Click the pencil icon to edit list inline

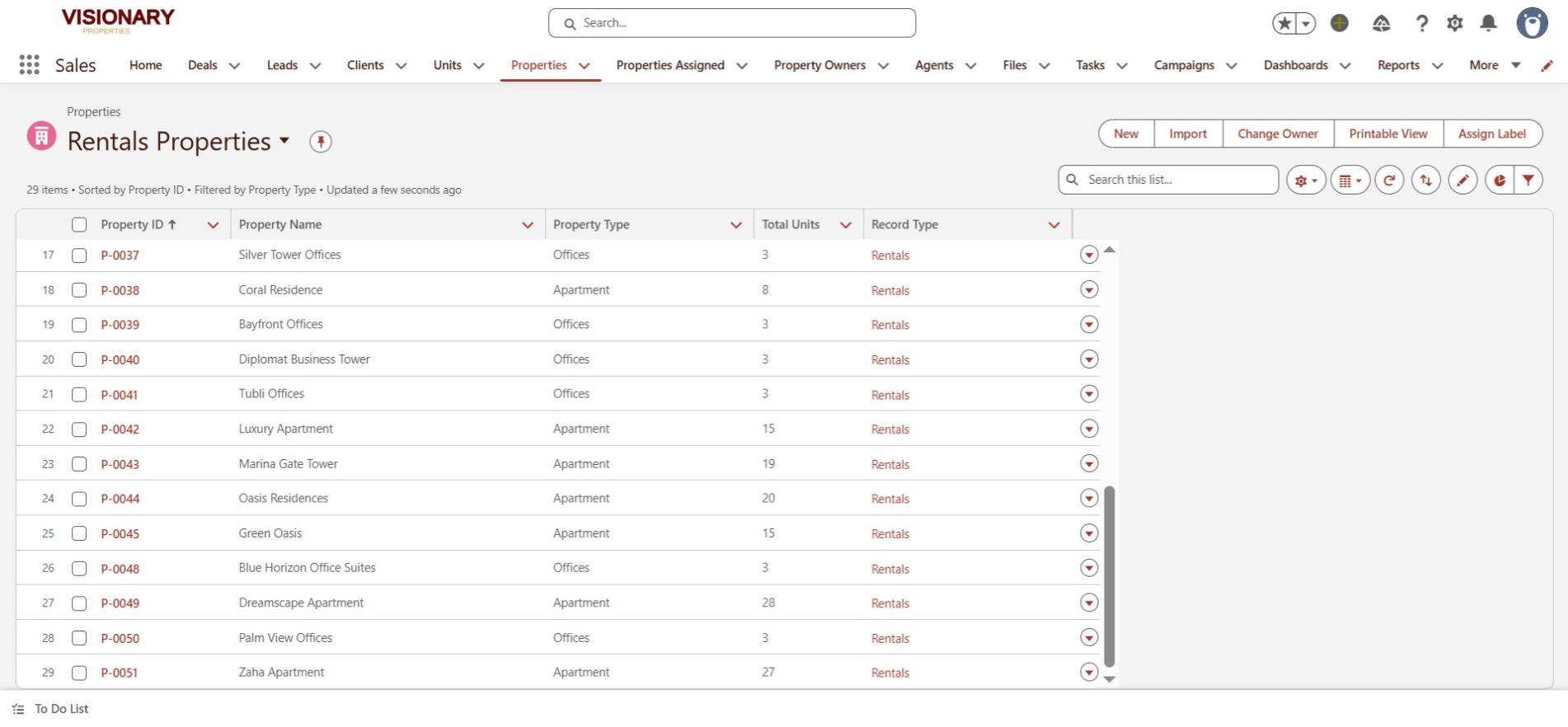pos(1462,180)
